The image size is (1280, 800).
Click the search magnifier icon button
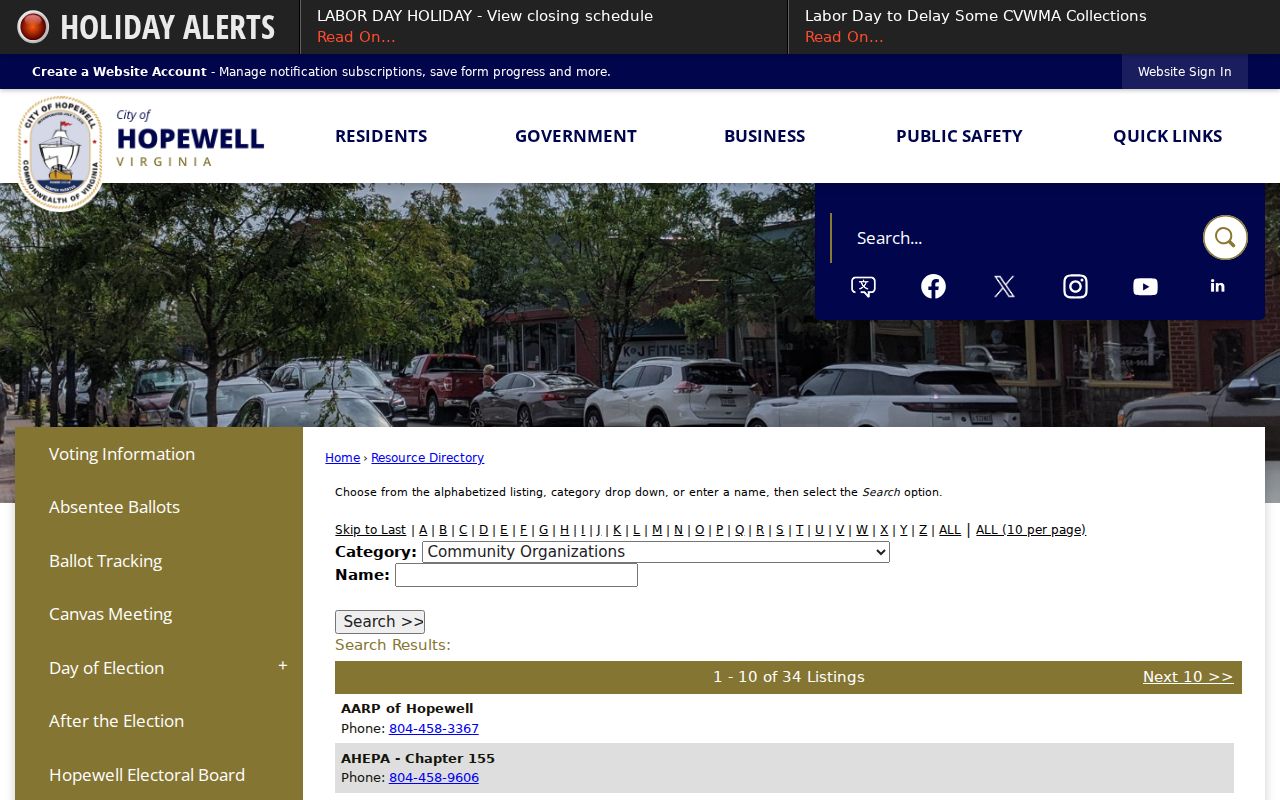(x=1224, y=238)
